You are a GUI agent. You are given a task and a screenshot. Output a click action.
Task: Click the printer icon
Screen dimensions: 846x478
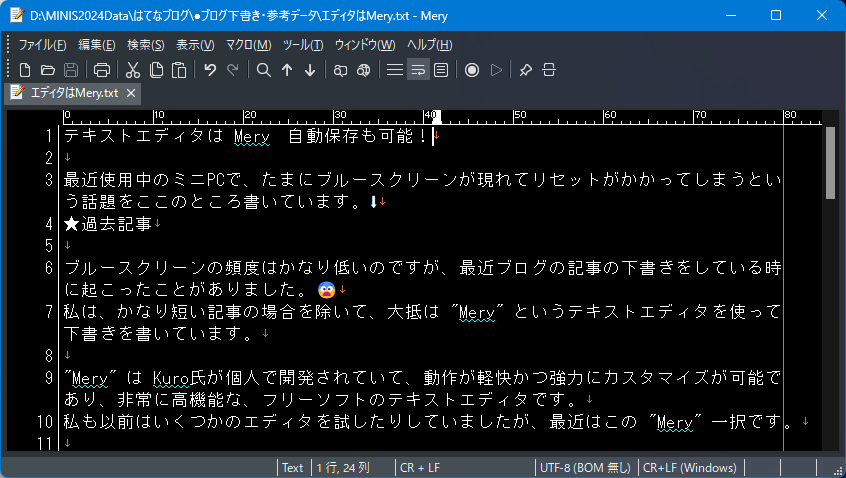pos(101,70)
